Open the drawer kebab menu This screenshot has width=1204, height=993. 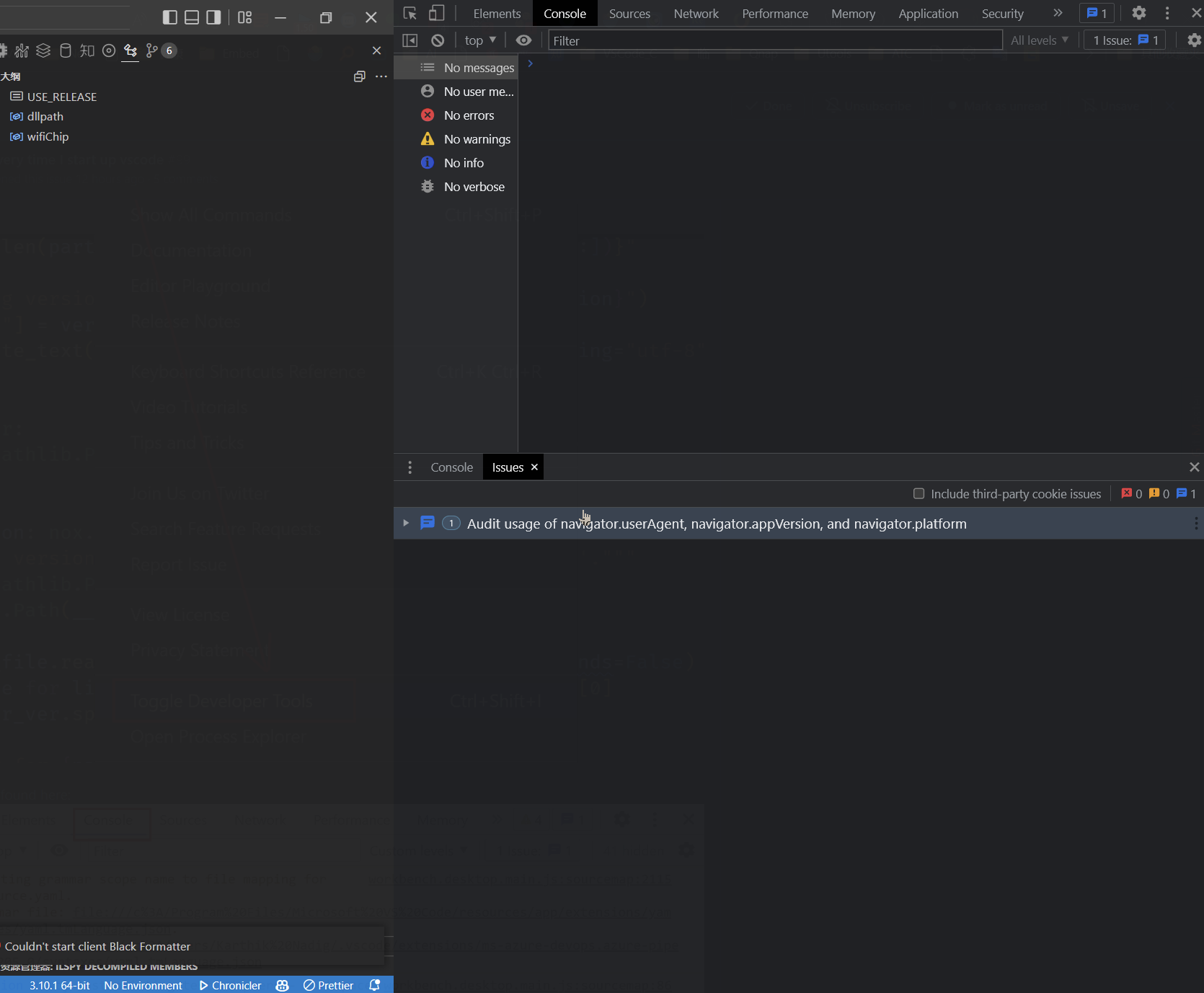click(x=410, y=467)
